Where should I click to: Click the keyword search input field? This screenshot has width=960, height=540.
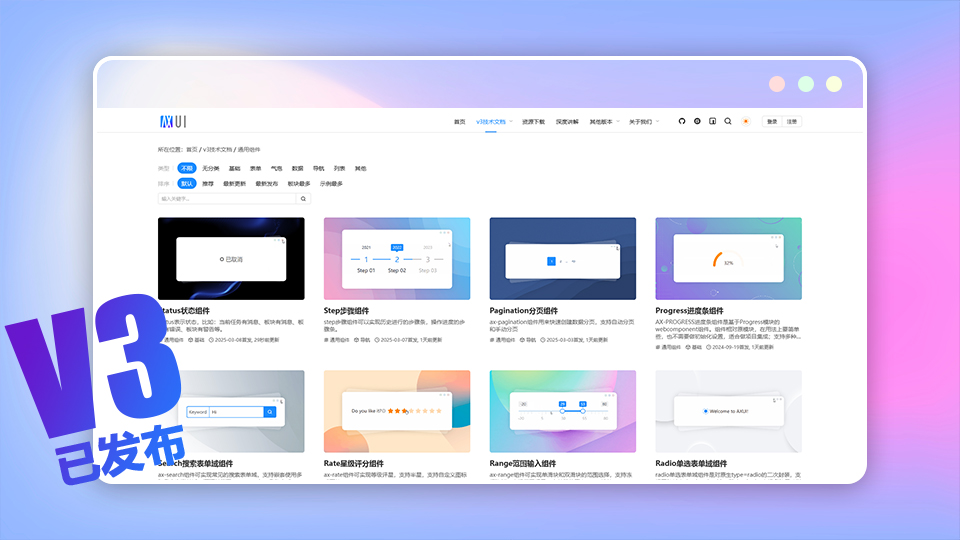[x=227, y=198]
